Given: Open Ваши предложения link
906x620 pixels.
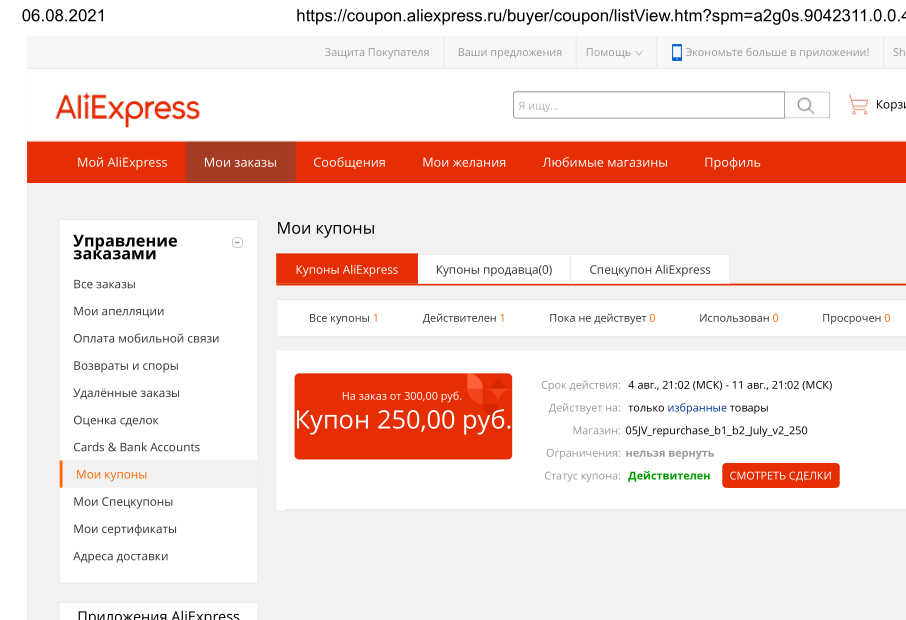Looking at the screenshot, I should 510,53.
